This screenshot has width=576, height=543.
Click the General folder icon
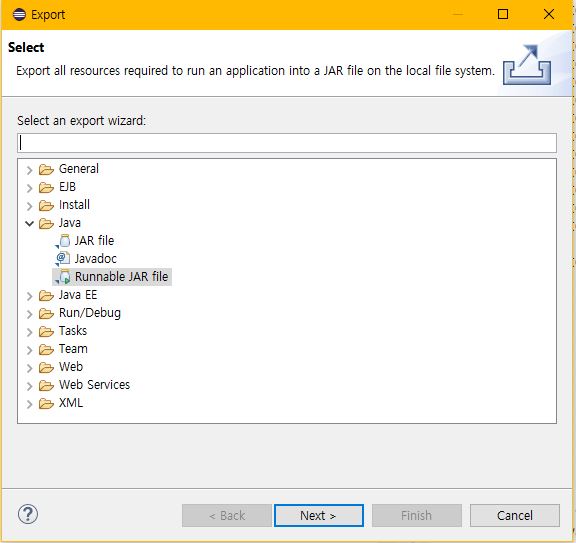(46, 169)
